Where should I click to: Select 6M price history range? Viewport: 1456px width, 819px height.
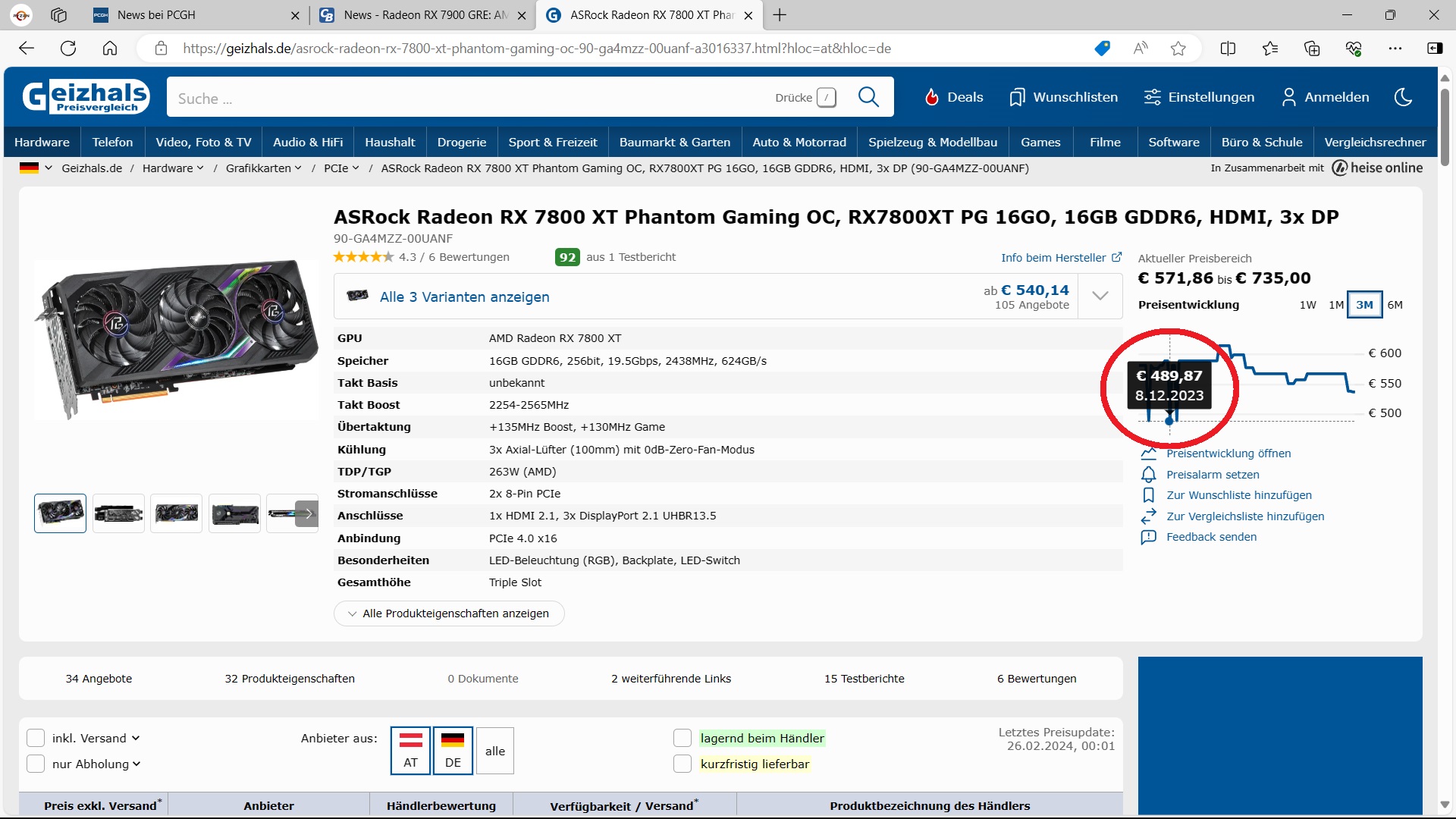coord(1395,305)
